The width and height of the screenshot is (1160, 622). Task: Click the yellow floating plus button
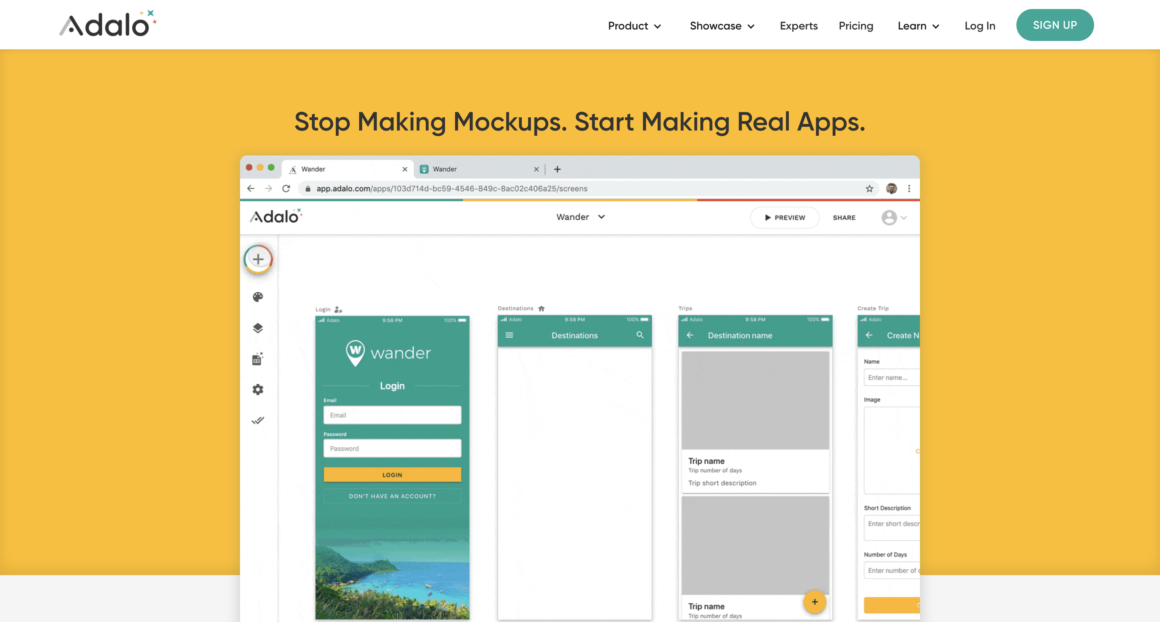[x=815, y=602]
